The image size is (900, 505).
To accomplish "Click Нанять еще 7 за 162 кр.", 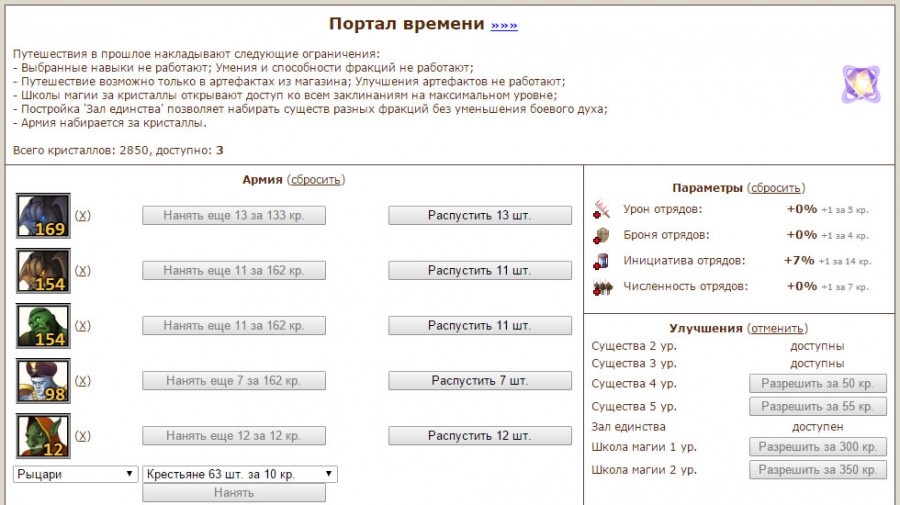I will [x=234, y=380].
